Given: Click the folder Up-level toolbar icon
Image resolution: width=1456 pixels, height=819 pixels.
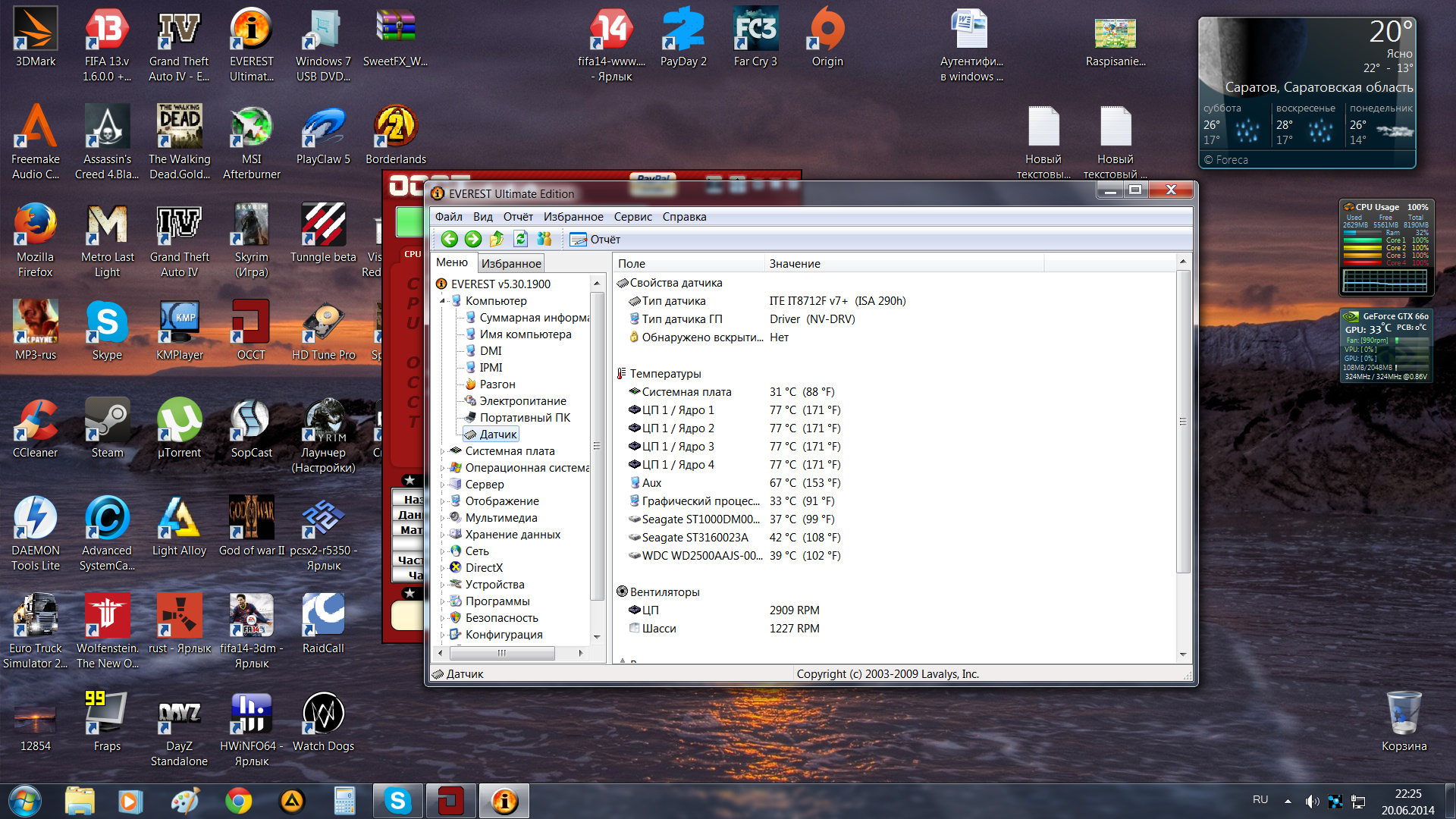Looking at the screenshot, I should tap(497, 240).
